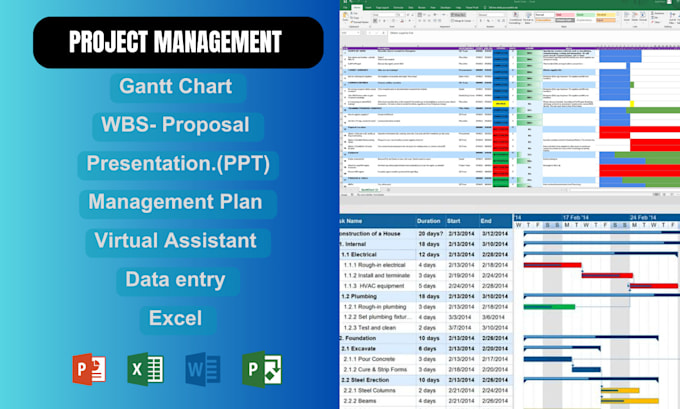Select the 1.1 Electrical summary task row
The height and width of the screenshot is (409, 680).
point(426,255)
